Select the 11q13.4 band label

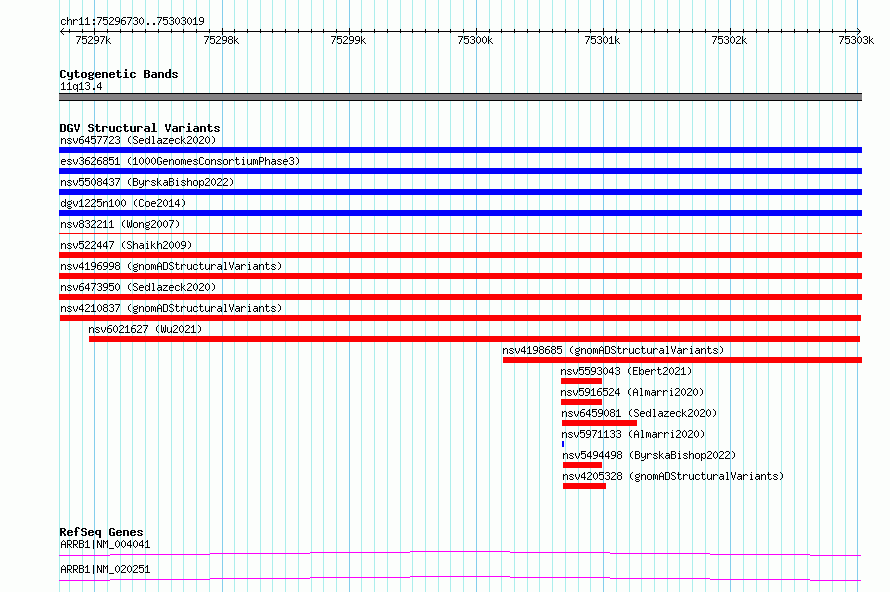point(81,86)
